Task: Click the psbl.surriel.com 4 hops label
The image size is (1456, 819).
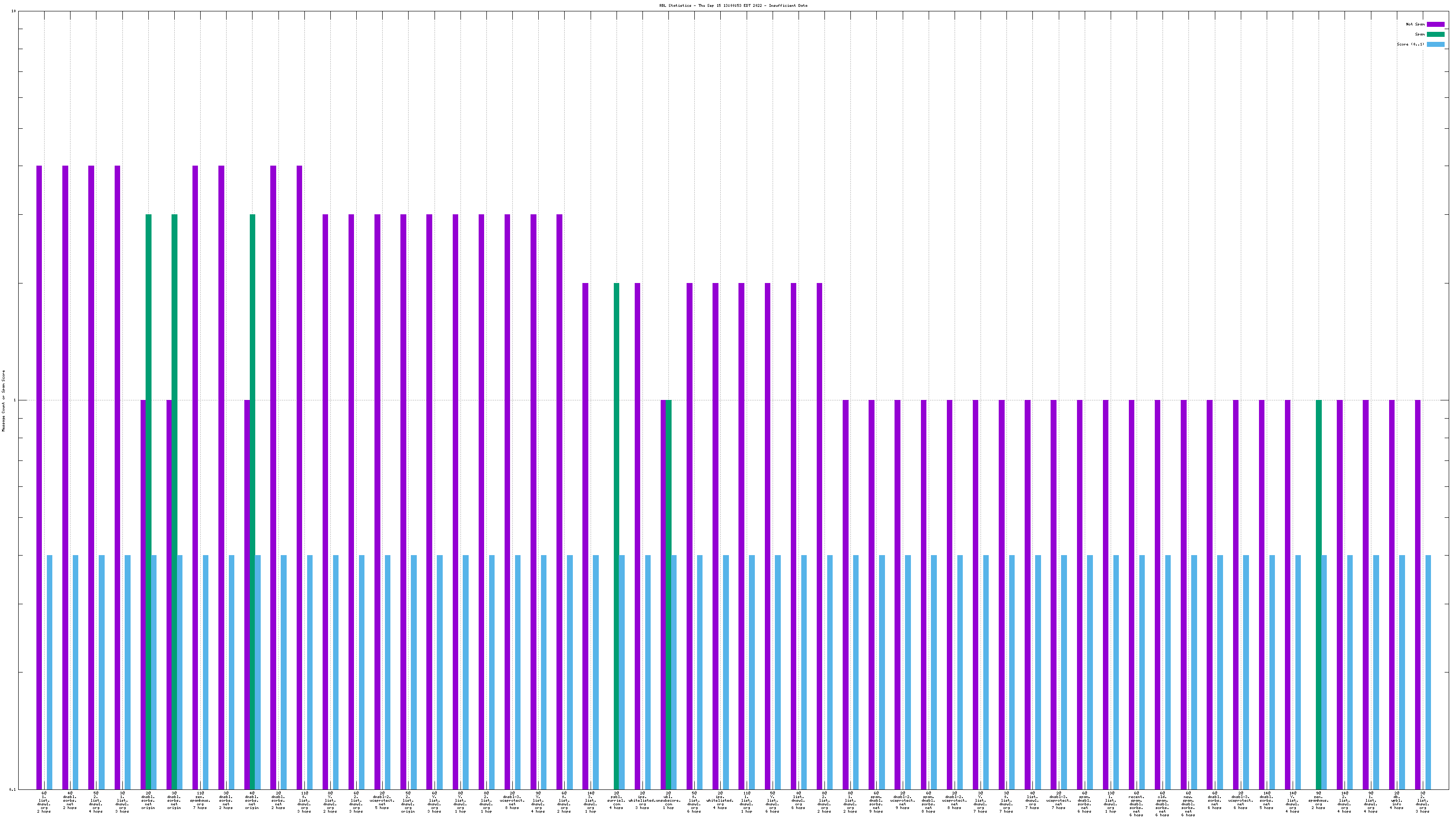Action: coord(616,801)
